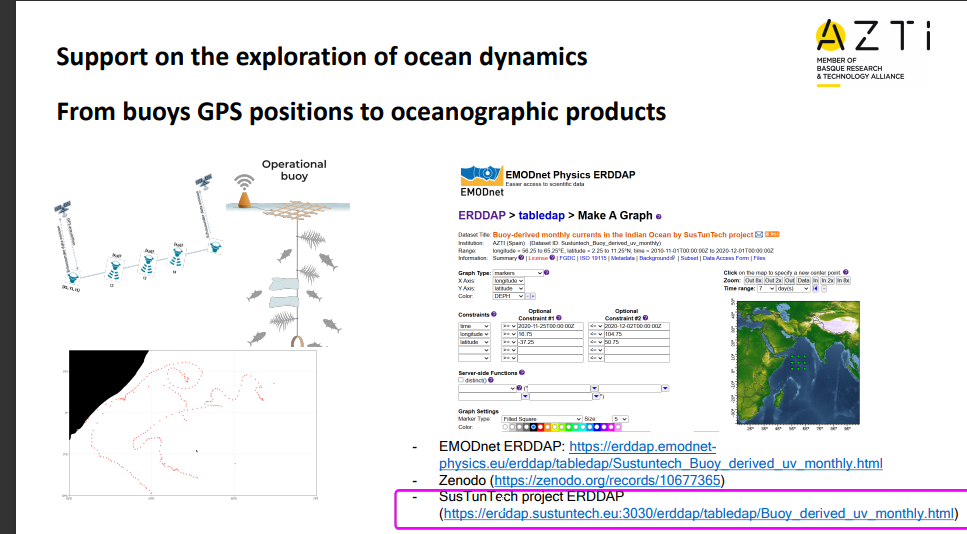
Task: Click the help icon beside Graph Type
Action: coord(546,273)
